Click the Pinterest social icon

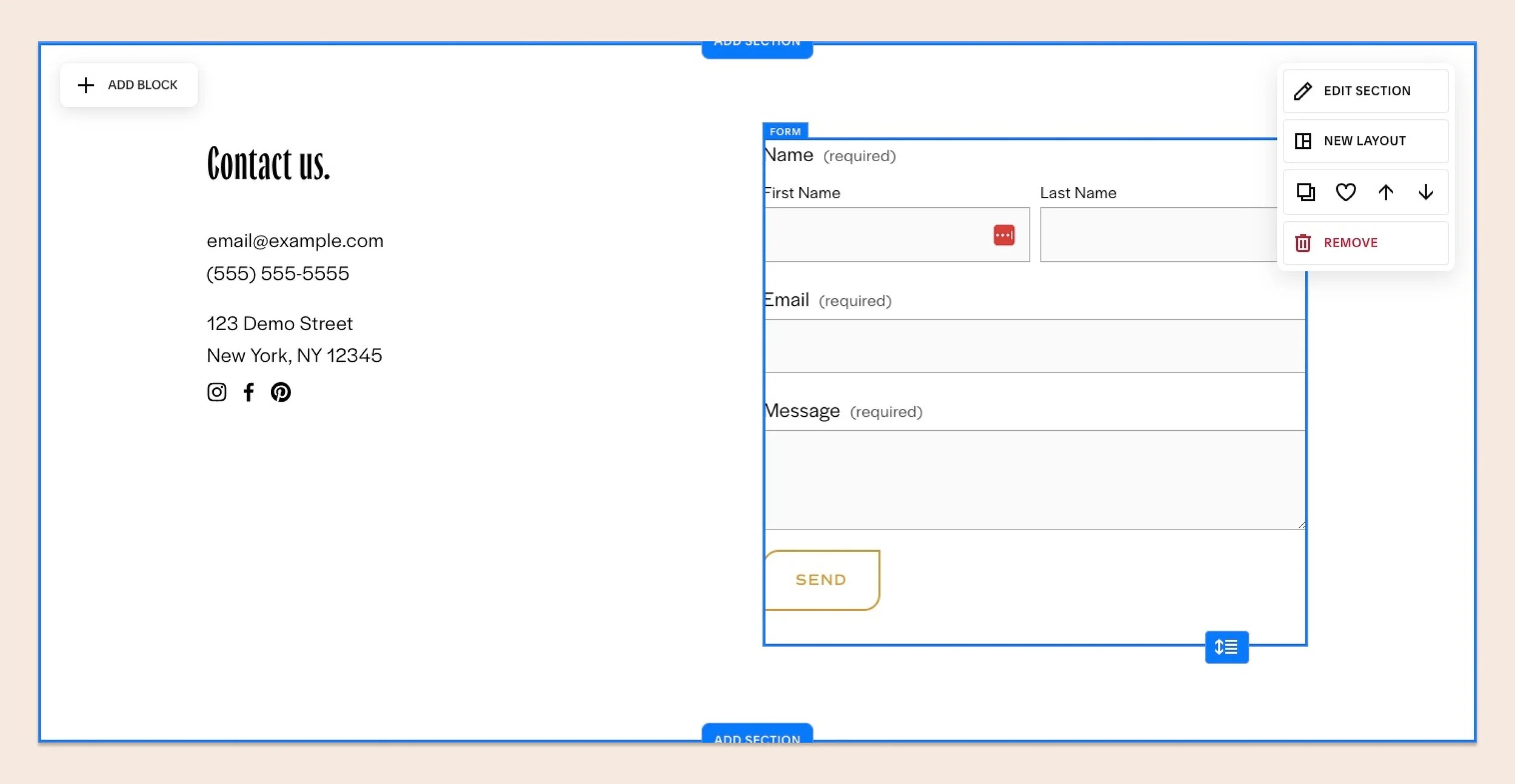281,393
